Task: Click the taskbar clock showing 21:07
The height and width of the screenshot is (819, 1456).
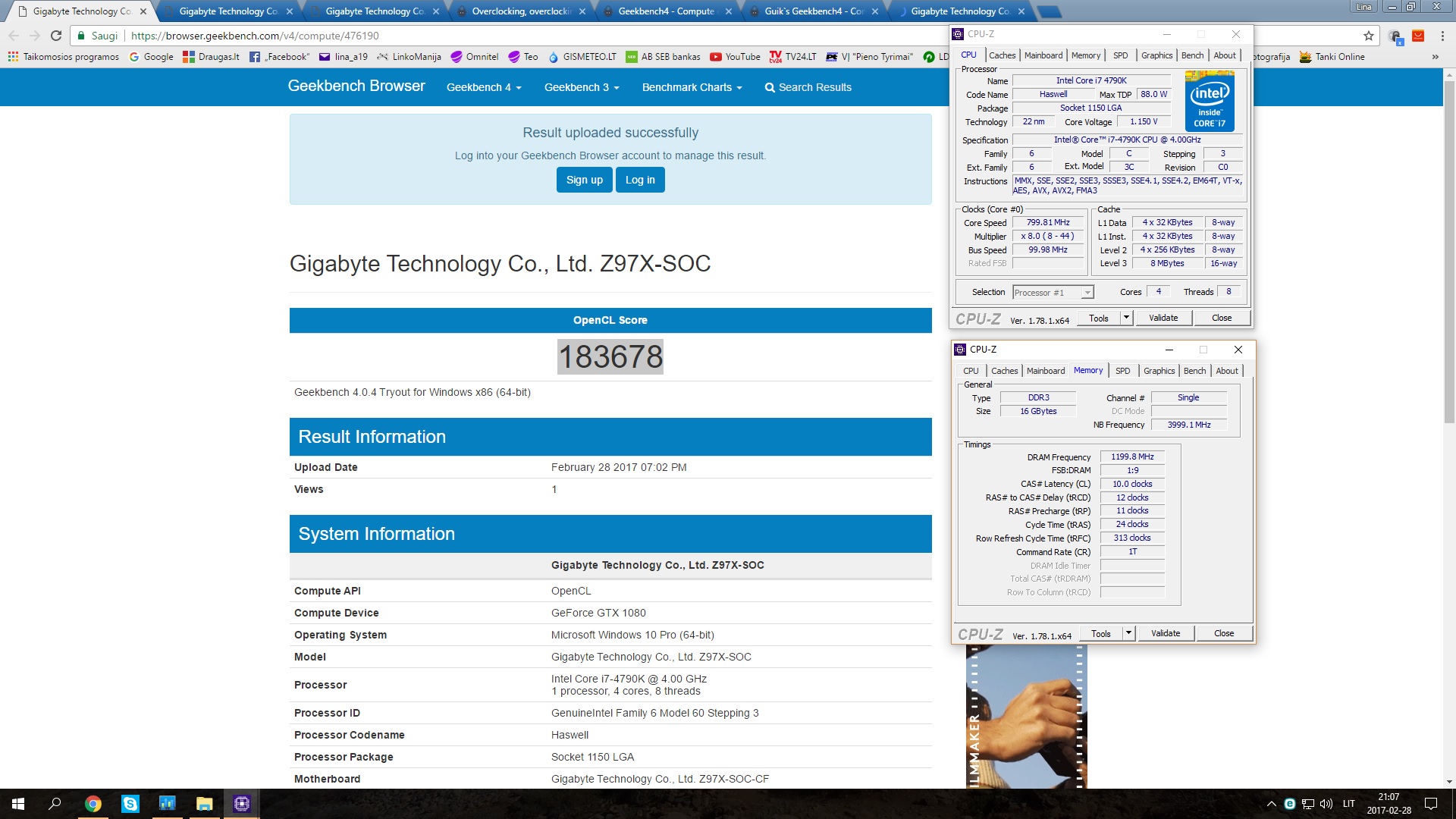Action: point(1389,804)
